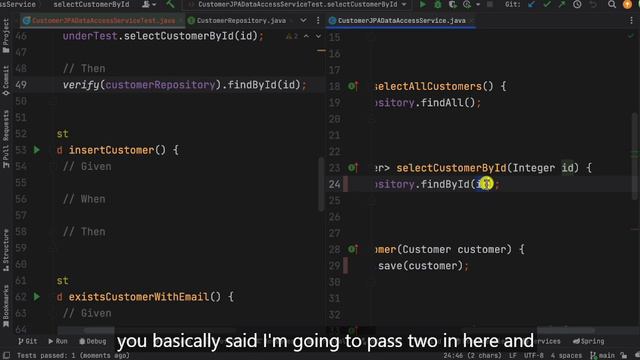The width and height of the screenshot is (640, 360).
Task: Push commits with Git arrow icon
Action: coord(562,4)
